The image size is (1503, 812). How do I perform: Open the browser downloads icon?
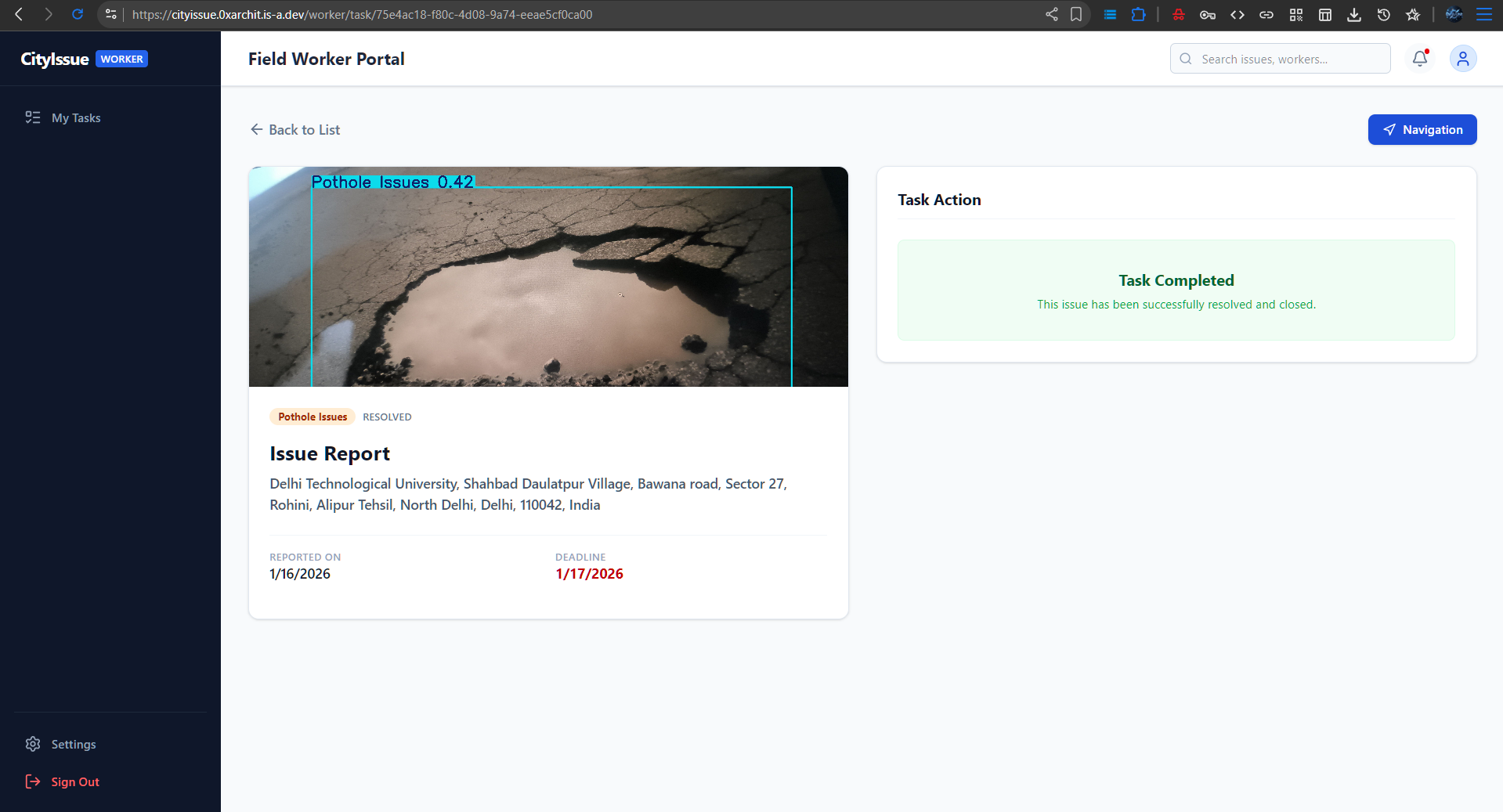tap(1353, 14)
